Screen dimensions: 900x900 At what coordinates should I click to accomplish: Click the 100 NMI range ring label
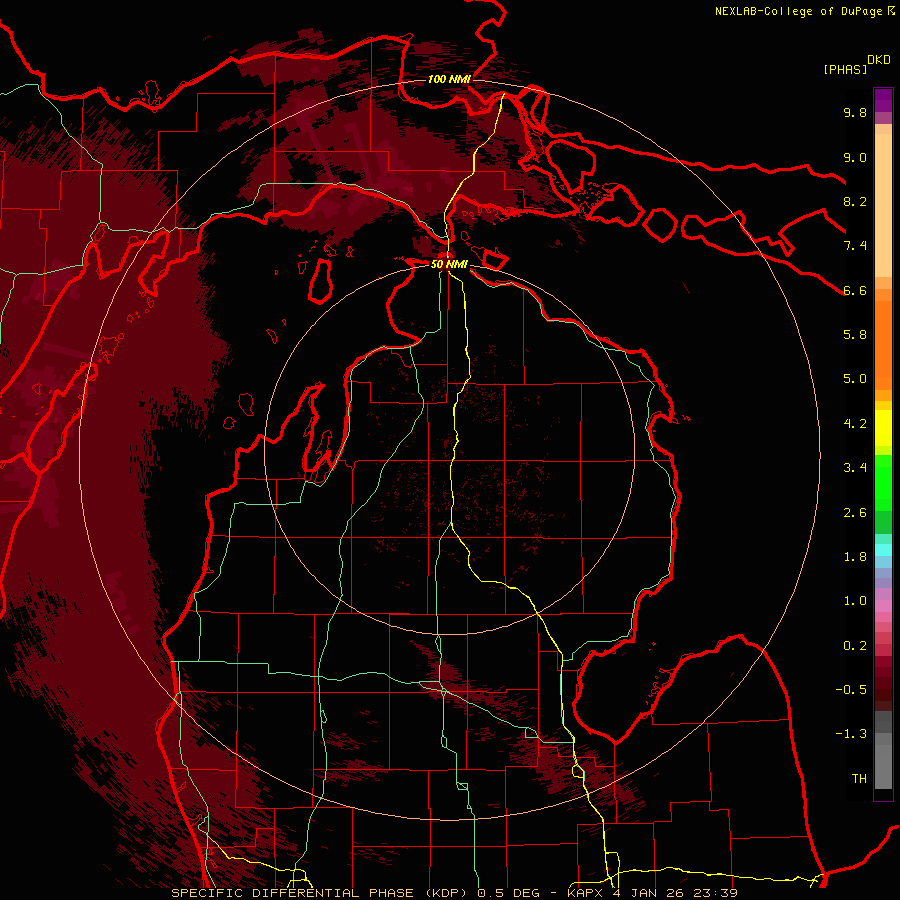[x=448, y=79]
